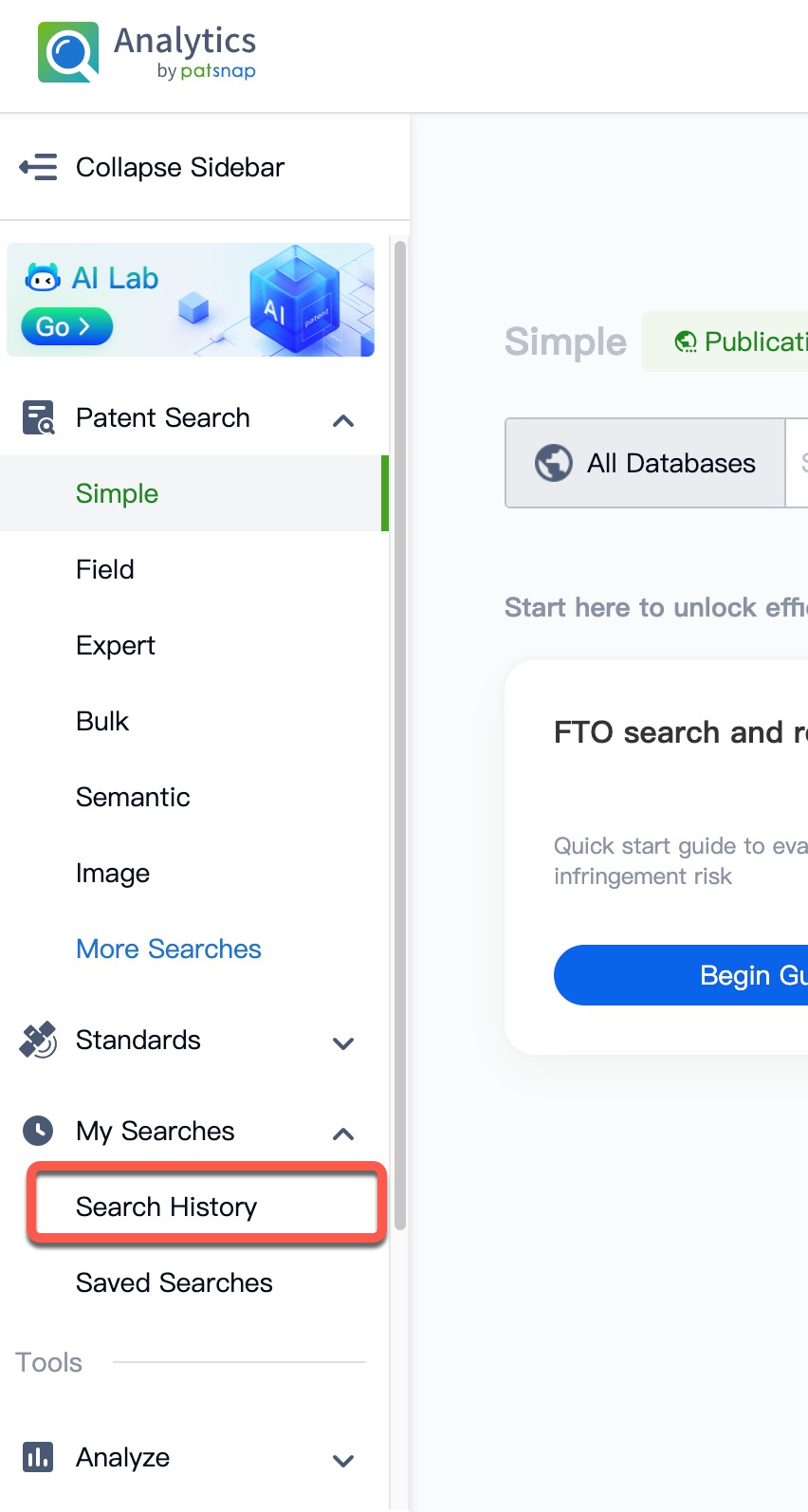Expand the Standards section
The height and width of the screenshot is (1512, 808).
344,1042
